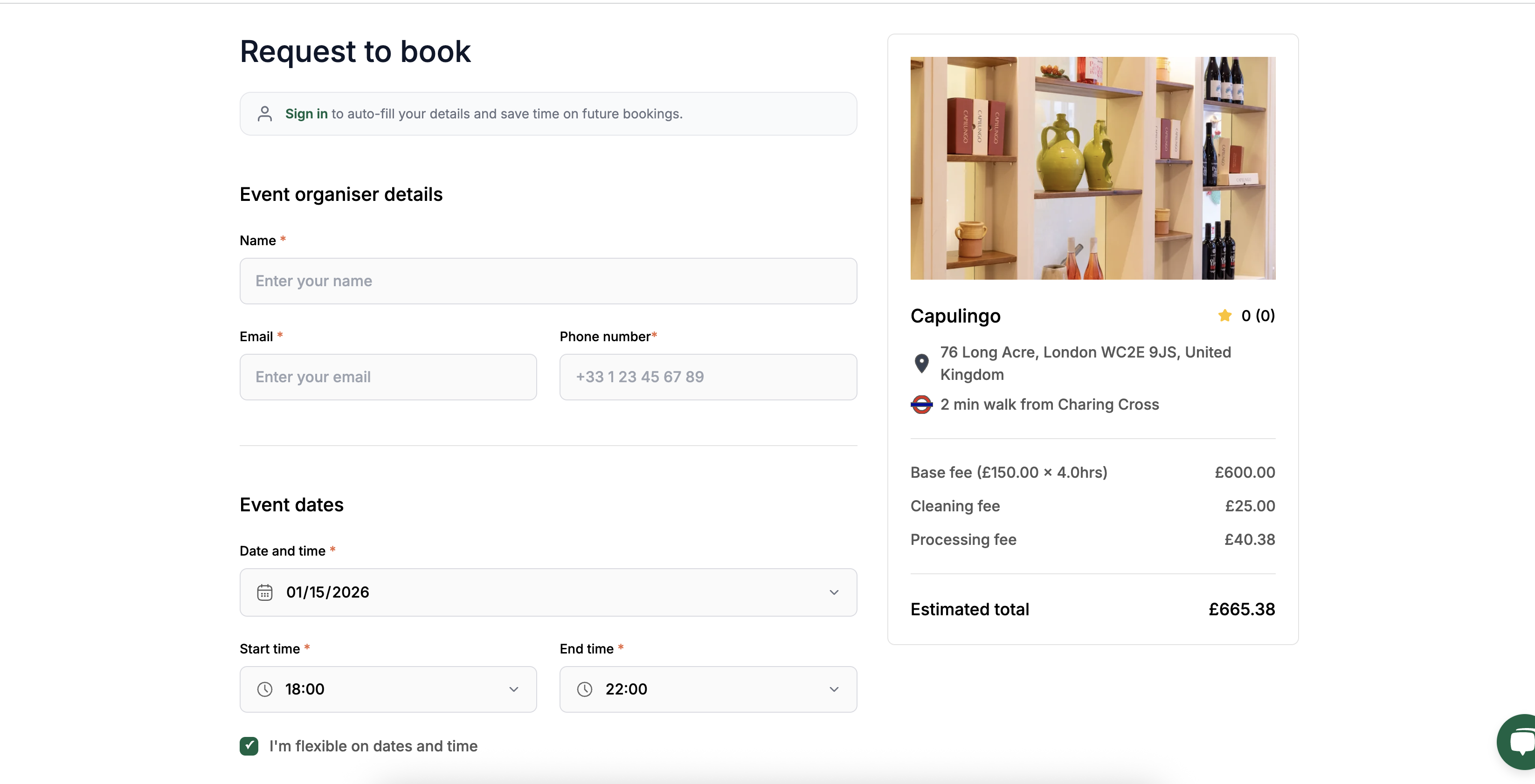1535x784 pixels.
Task: Click the location pin icon by address
Action: click(921, 363)
